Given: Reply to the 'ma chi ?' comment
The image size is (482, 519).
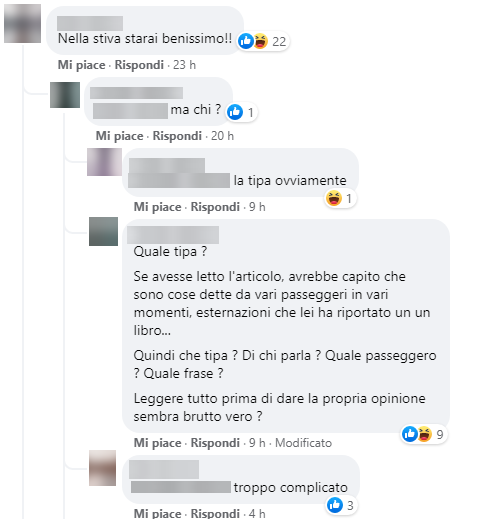Looking at the screenshot, I should tap(177, 136).
